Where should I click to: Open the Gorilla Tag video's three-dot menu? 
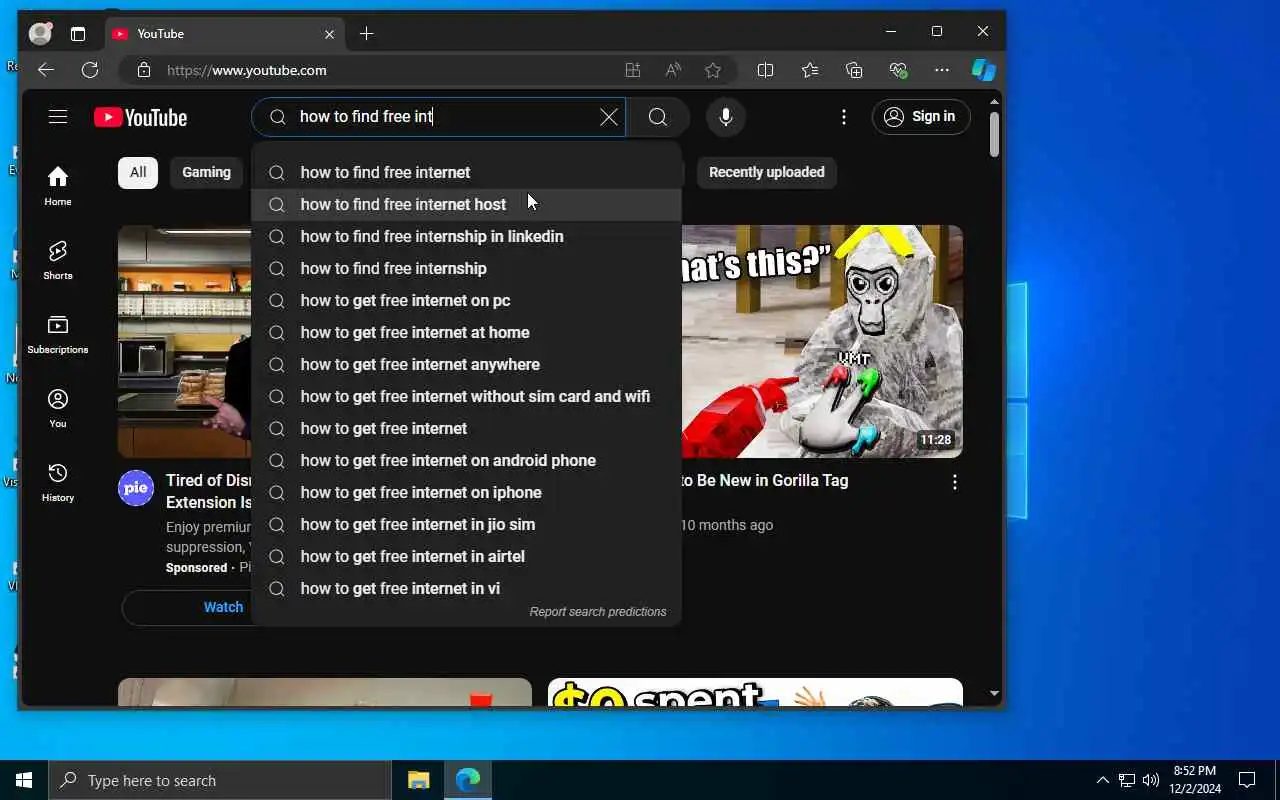(955, 482)
